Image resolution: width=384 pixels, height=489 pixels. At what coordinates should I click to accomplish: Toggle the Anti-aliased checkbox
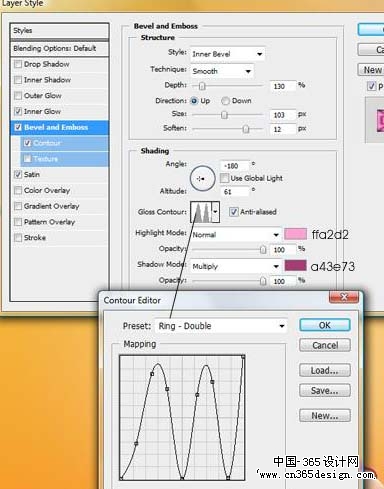(x=234, y=212)
